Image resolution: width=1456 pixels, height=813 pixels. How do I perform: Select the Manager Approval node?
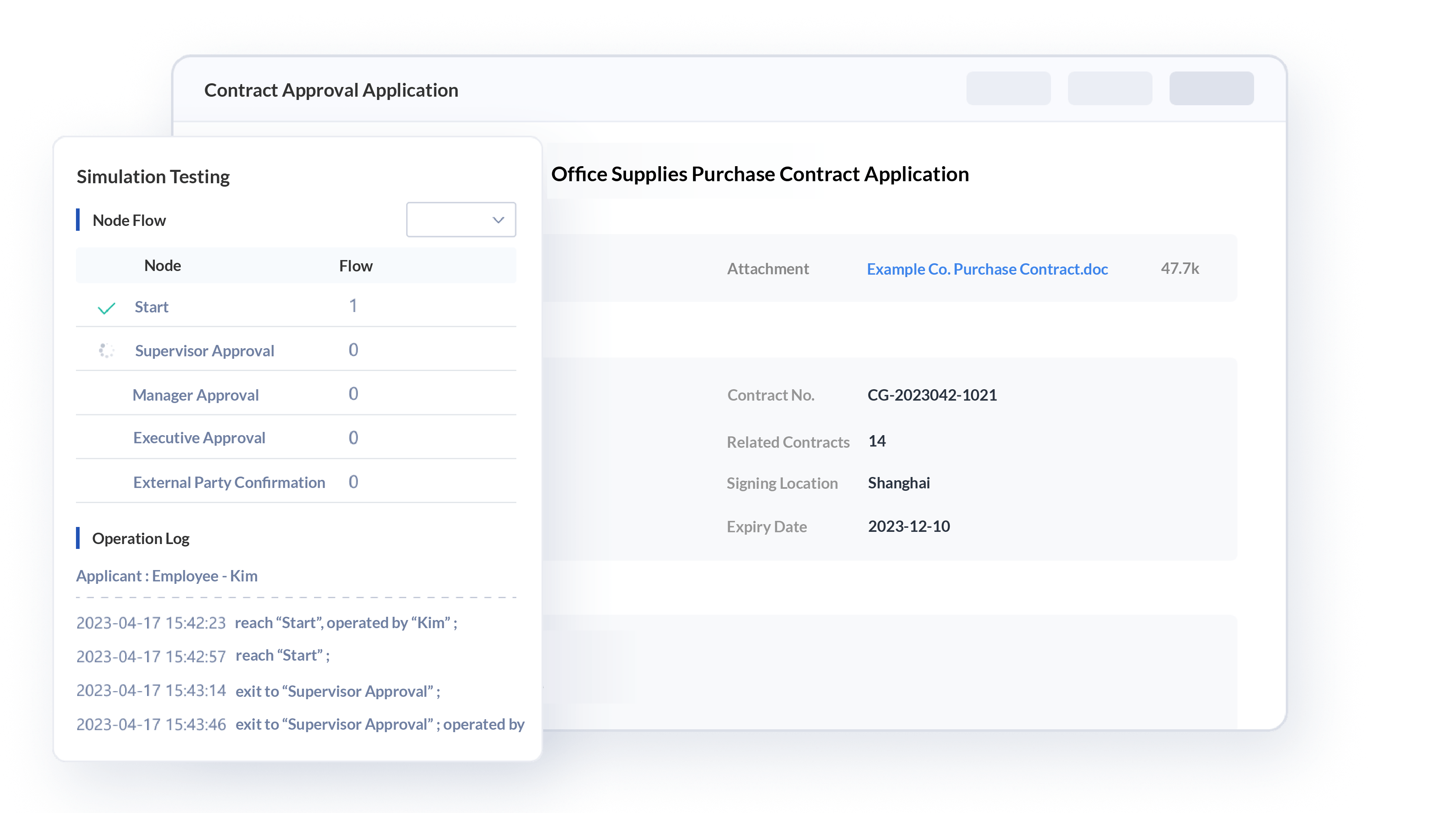[x=195, y=395]
